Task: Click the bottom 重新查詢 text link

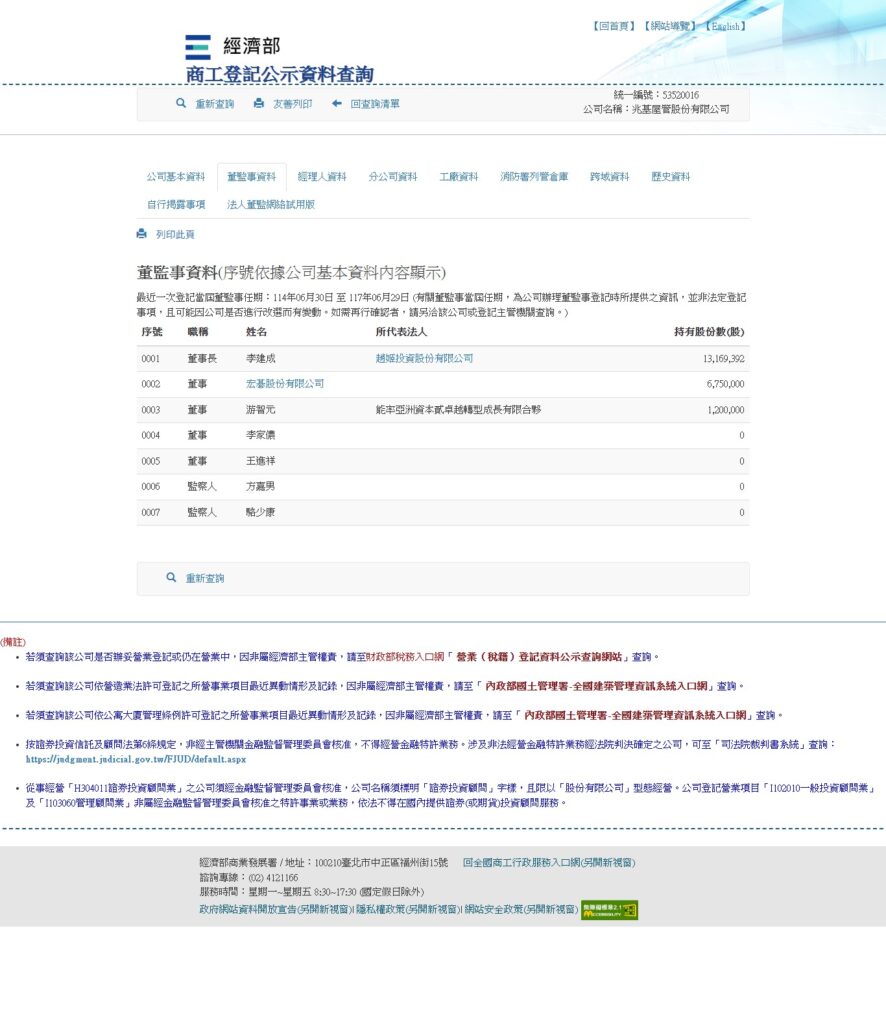Action: point(205,578)
